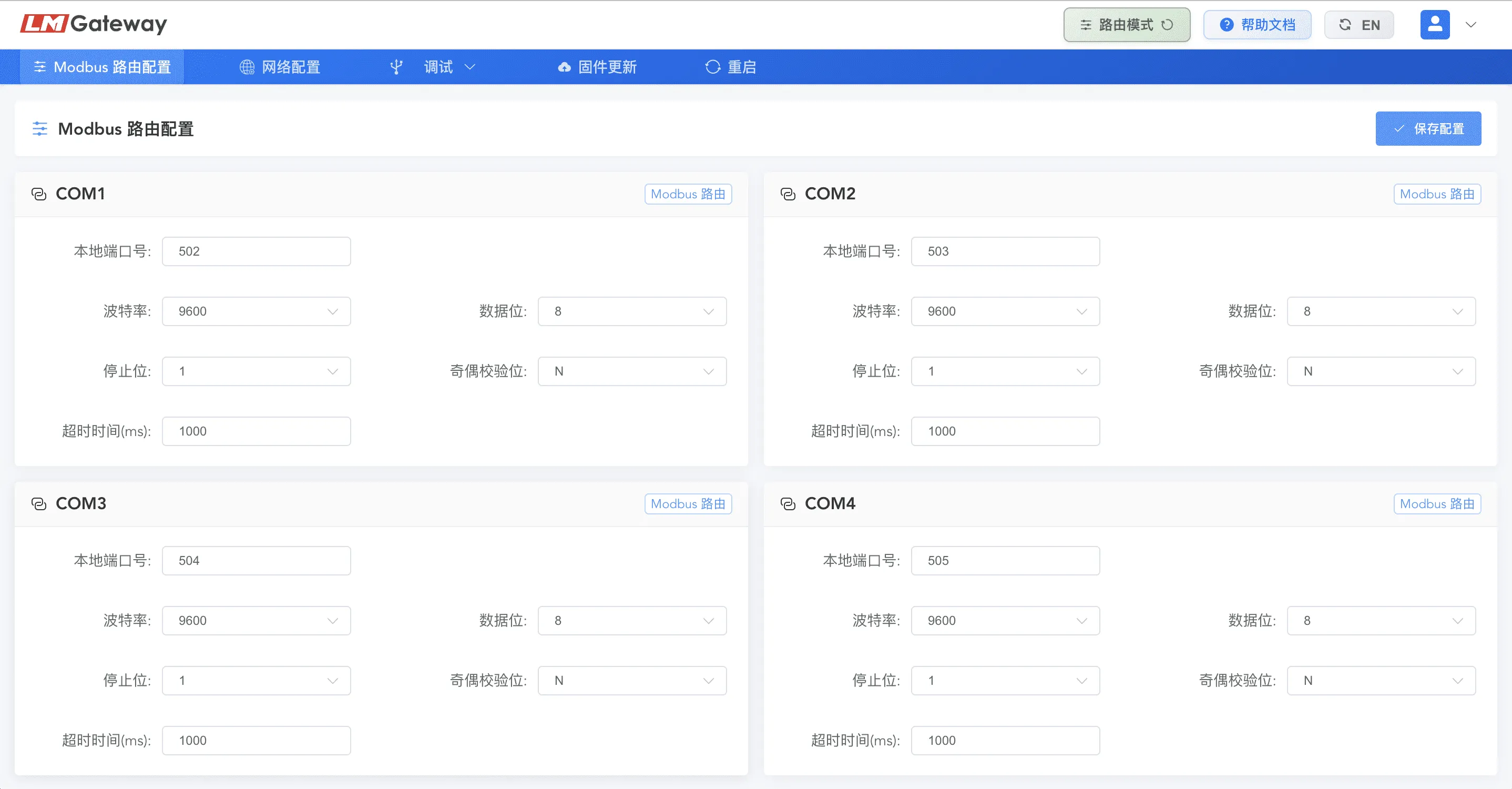The height and width of the screenshot is (789, 1512).
Task: Open COM1 波特率 dropdown
Action: pos(257,311)
